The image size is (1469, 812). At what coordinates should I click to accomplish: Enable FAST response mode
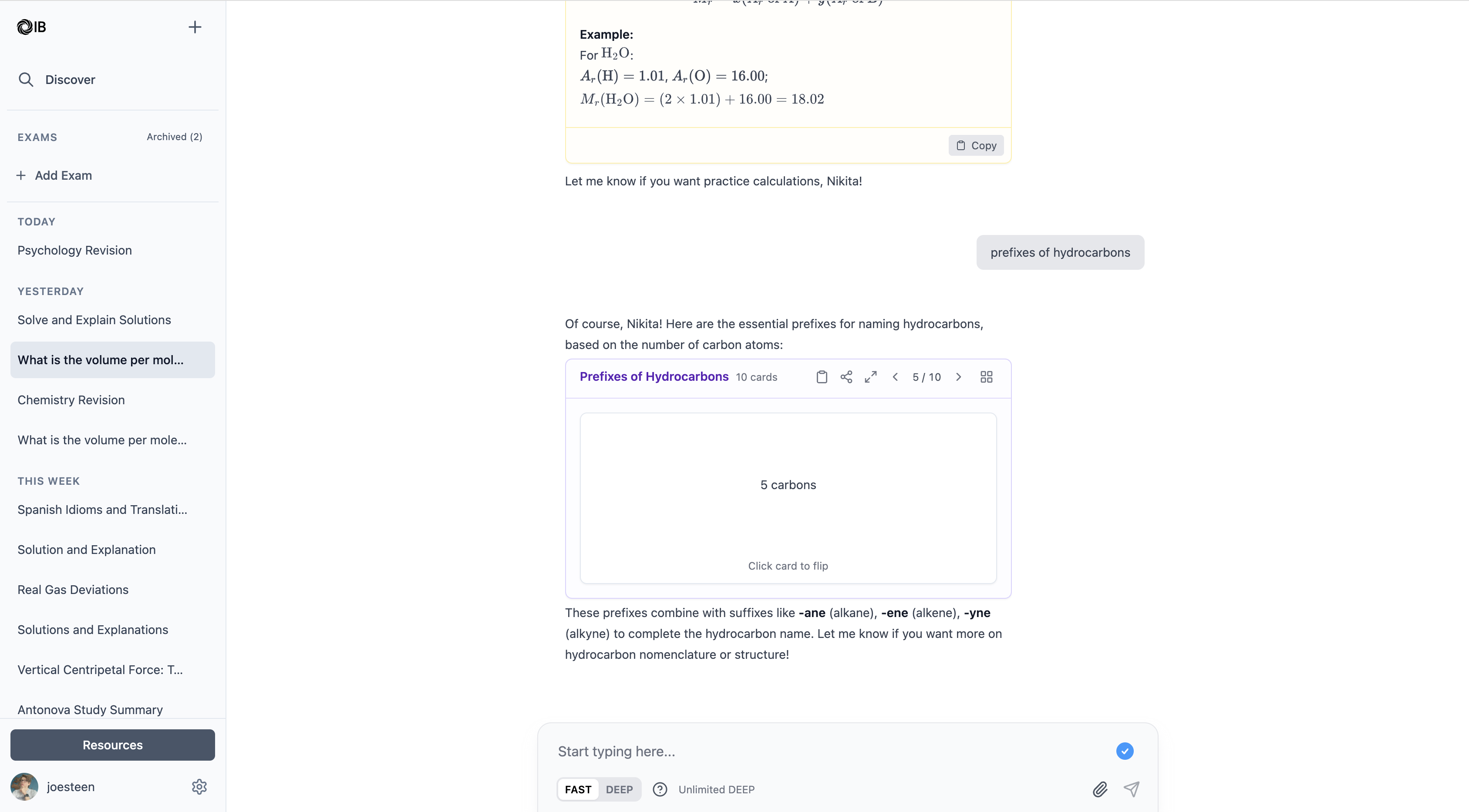[578, 789]
